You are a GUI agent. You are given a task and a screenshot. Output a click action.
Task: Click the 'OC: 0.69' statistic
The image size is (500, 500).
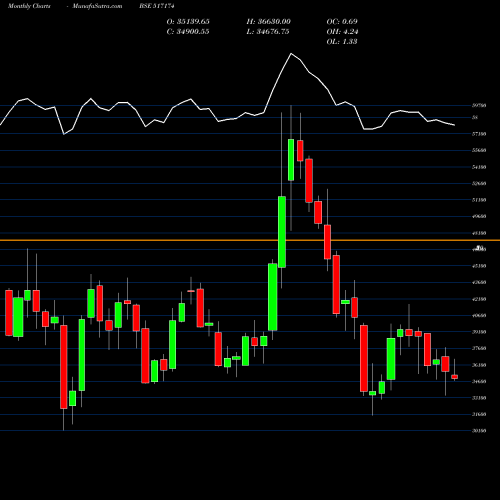[x=342, y=21]
